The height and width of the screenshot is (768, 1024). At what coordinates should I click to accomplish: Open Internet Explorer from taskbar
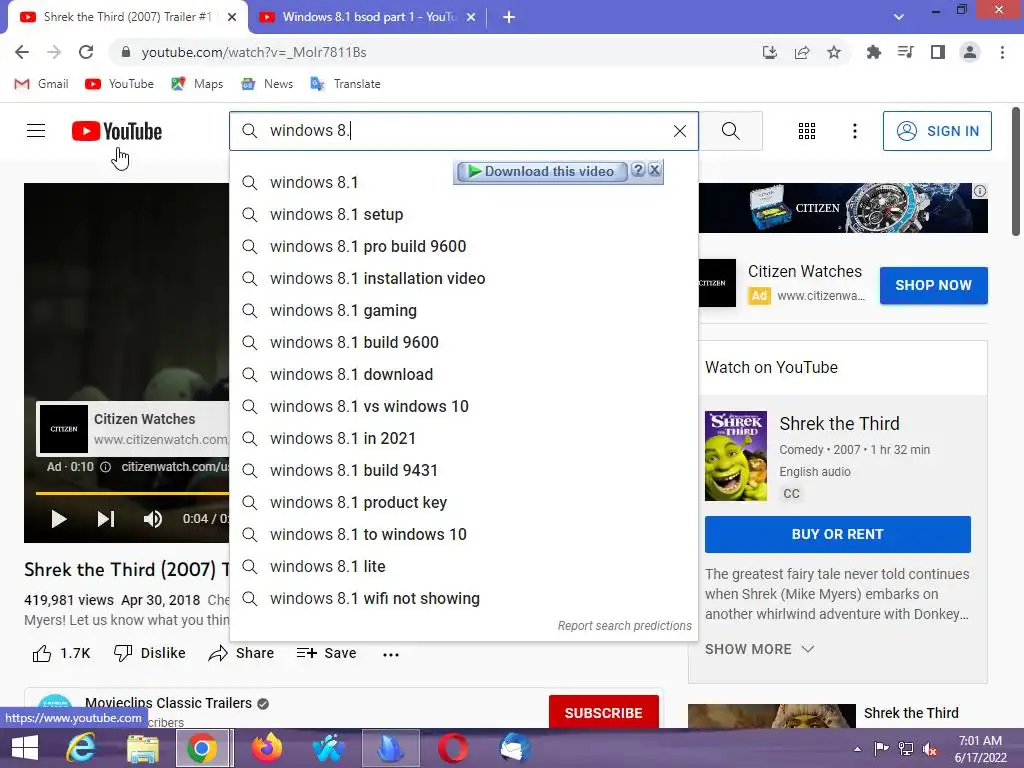(81, 748)
